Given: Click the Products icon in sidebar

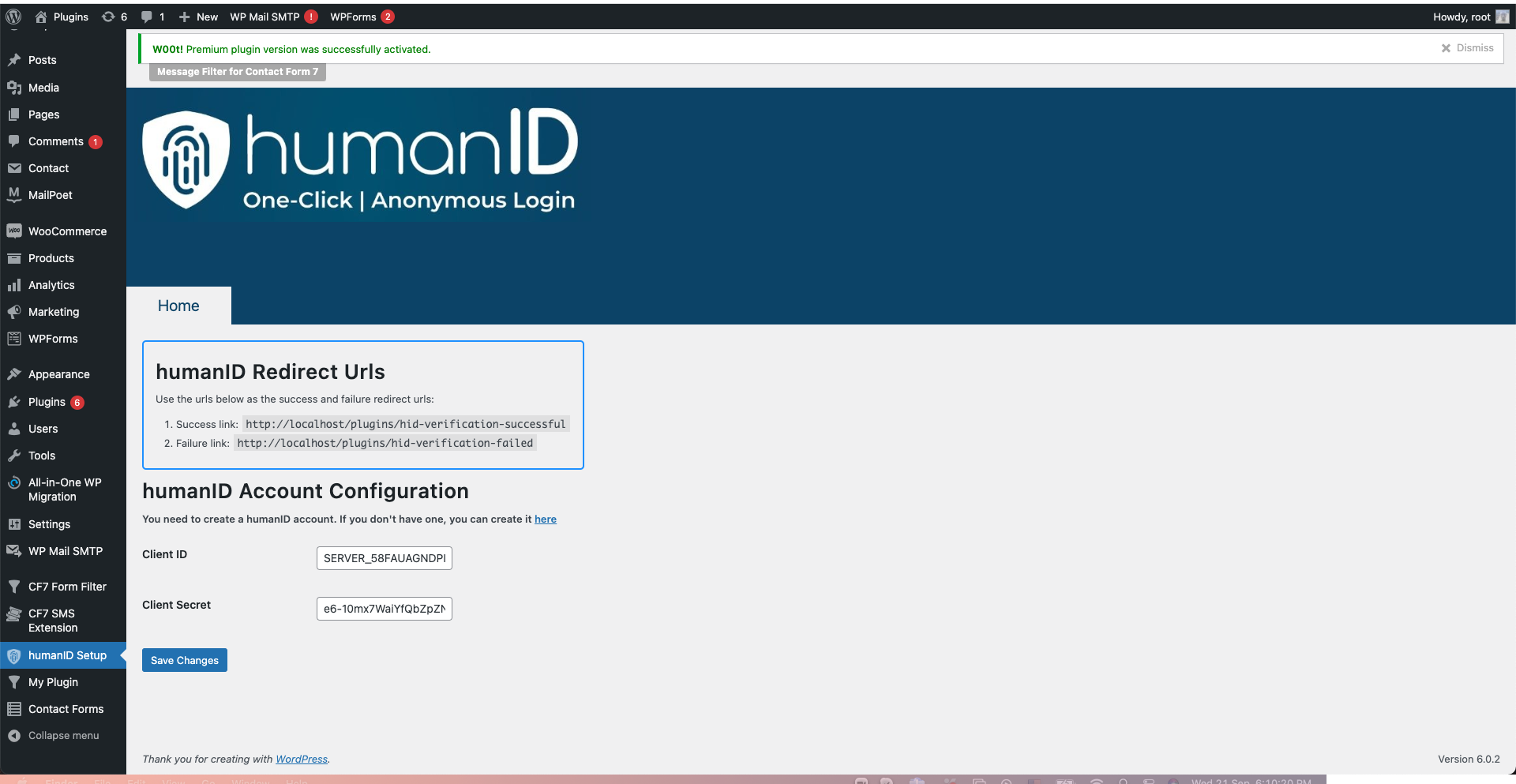Looking at the screenshot, I should (x=14, y=258).
